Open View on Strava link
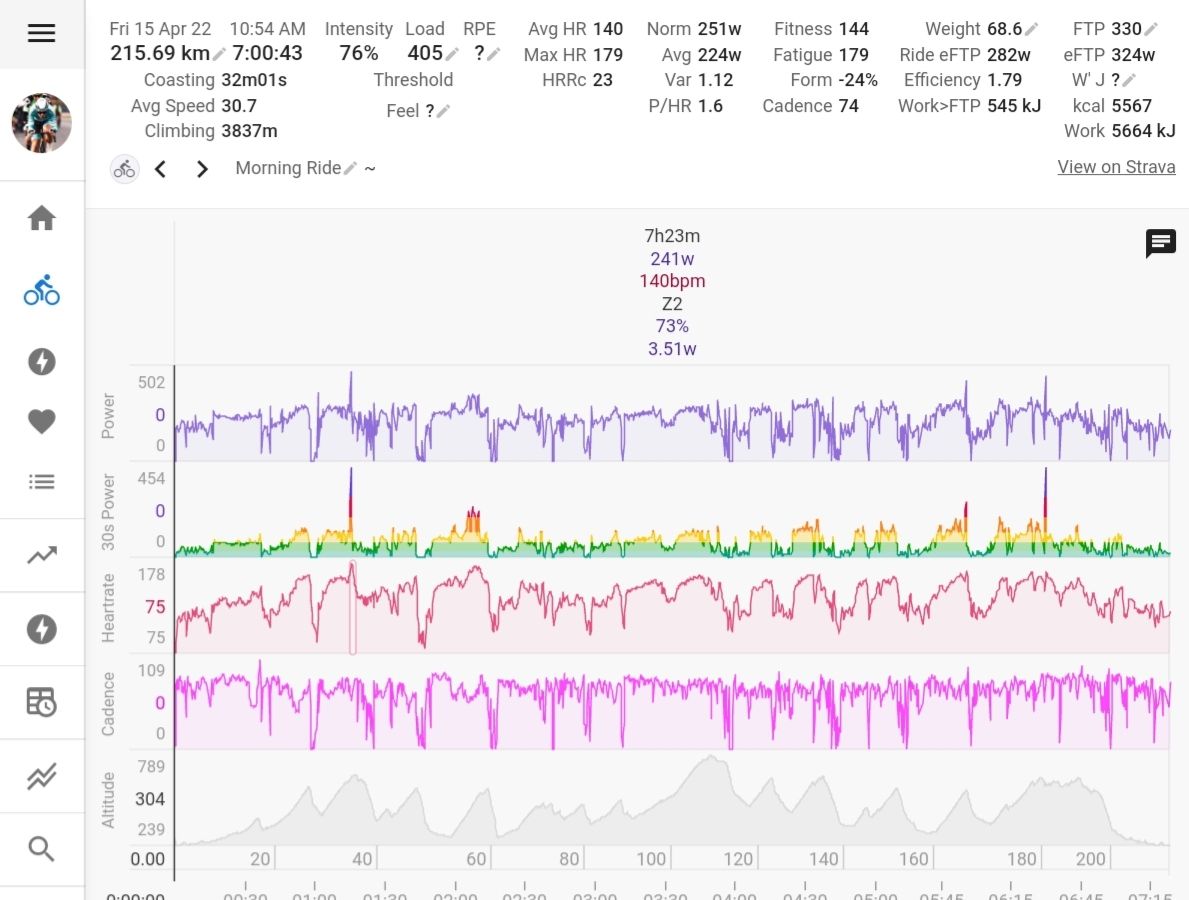Image resolution: width=1189 pixels, height=900 pixels. pos(1116,167)
